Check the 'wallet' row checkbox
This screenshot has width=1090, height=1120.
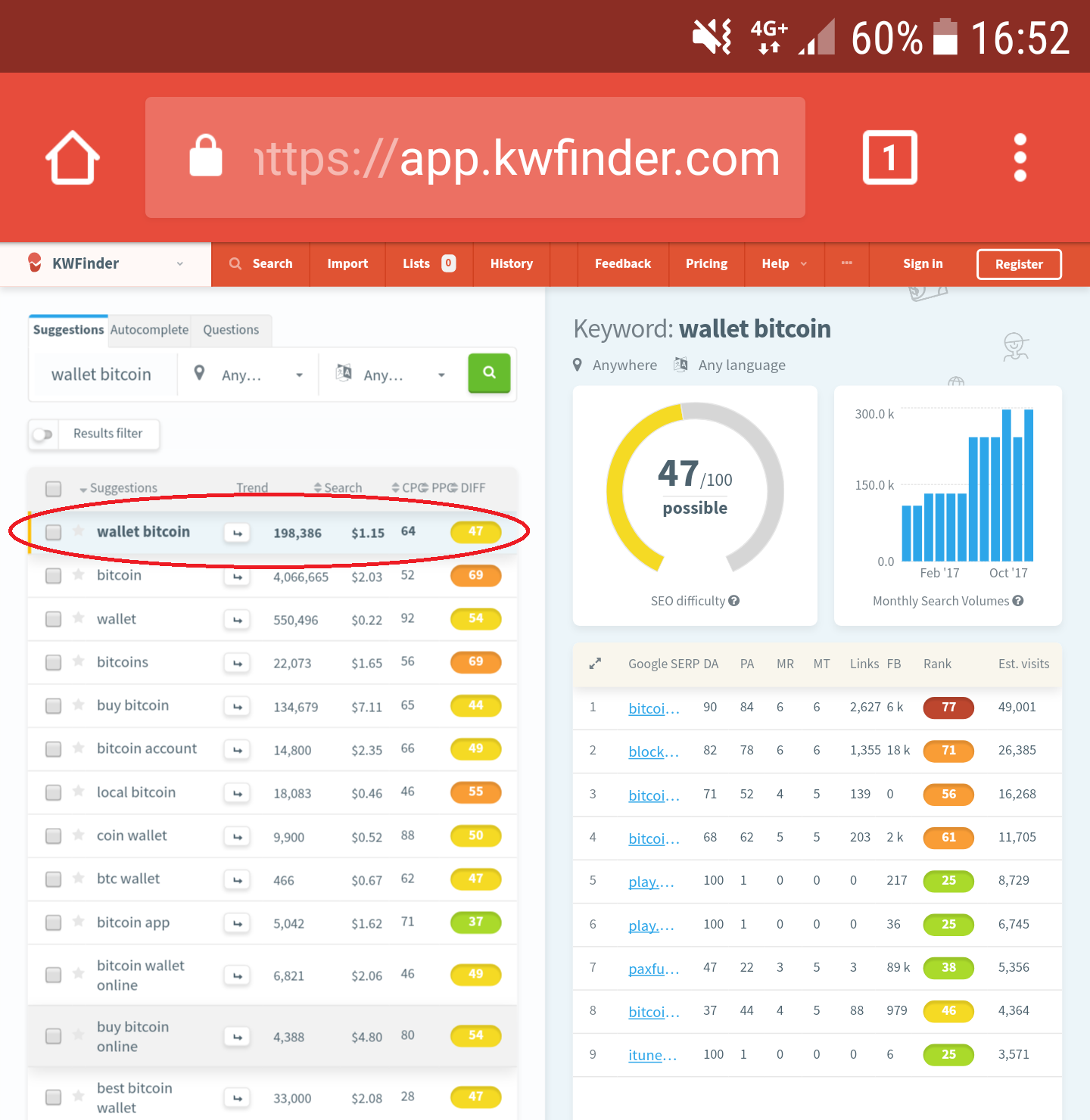click(x=53, y=619)
